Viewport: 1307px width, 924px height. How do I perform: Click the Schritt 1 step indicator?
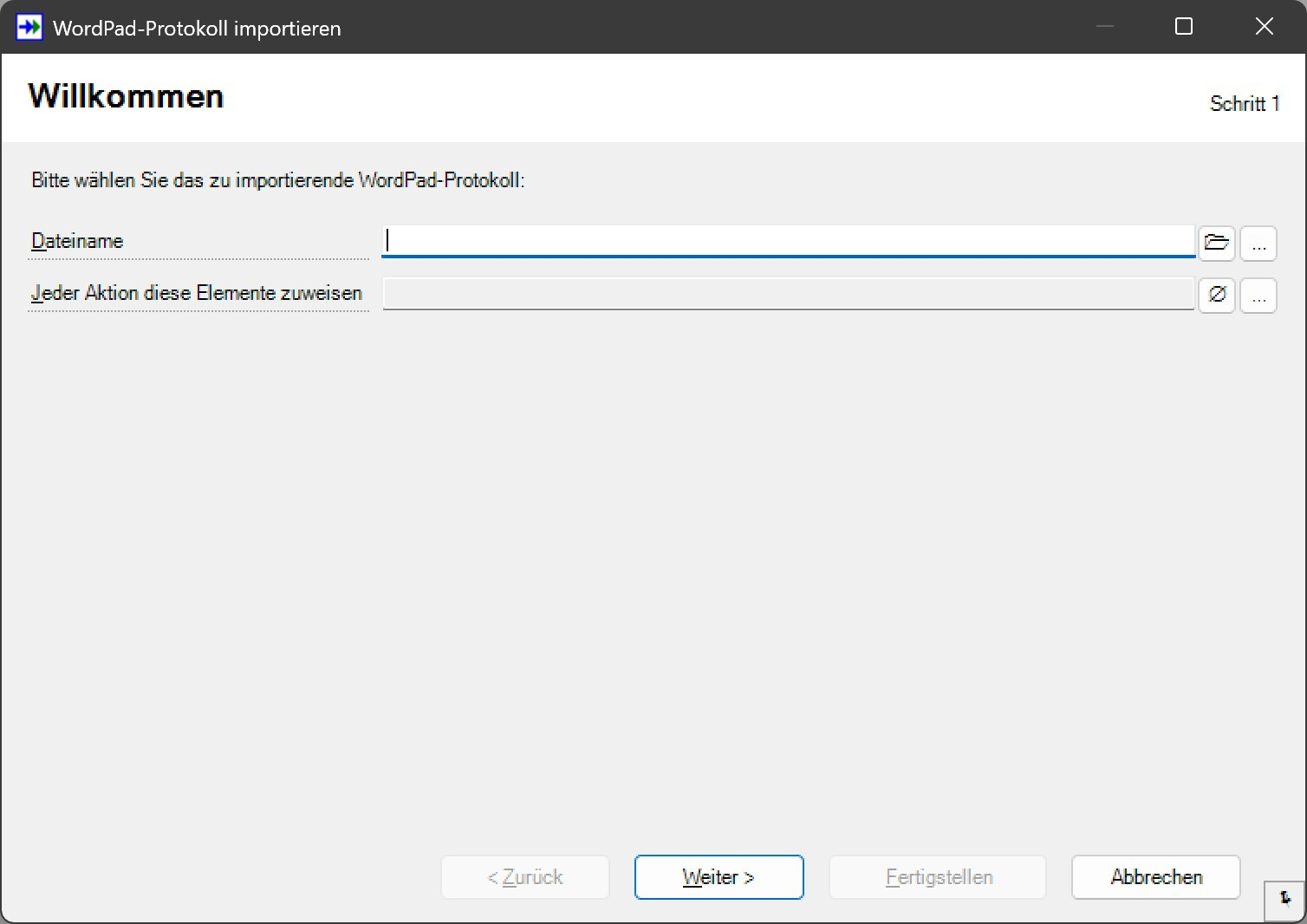click(x=1245, y=103)
